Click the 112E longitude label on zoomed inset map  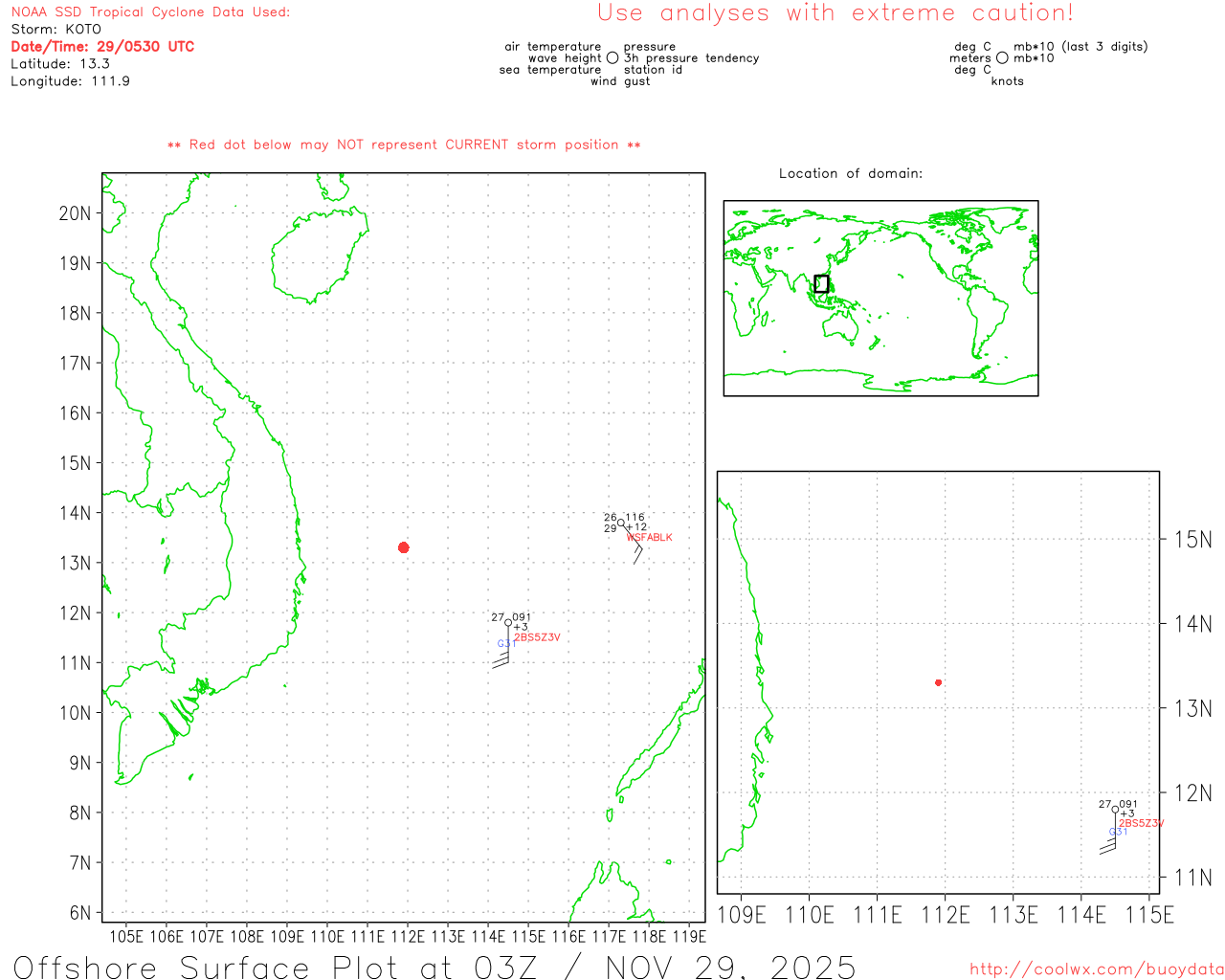point(946,916)
